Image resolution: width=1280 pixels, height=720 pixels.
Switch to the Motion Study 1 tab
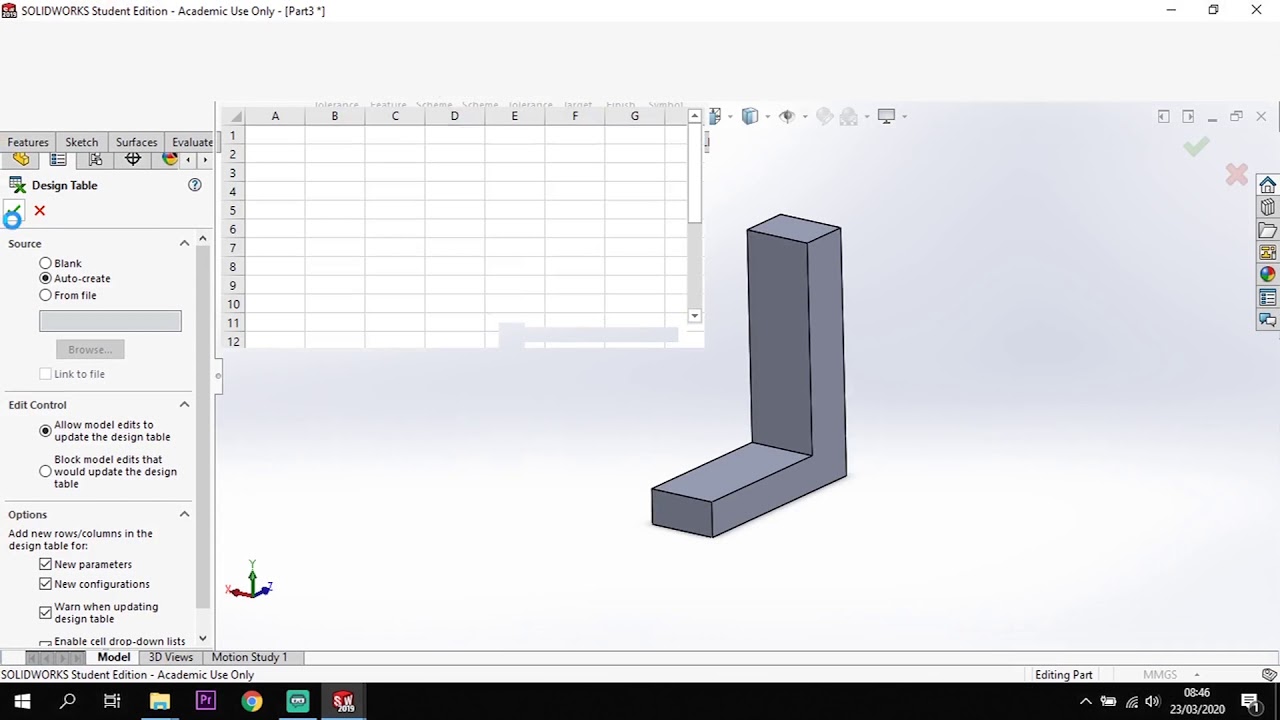pos(249,657)
